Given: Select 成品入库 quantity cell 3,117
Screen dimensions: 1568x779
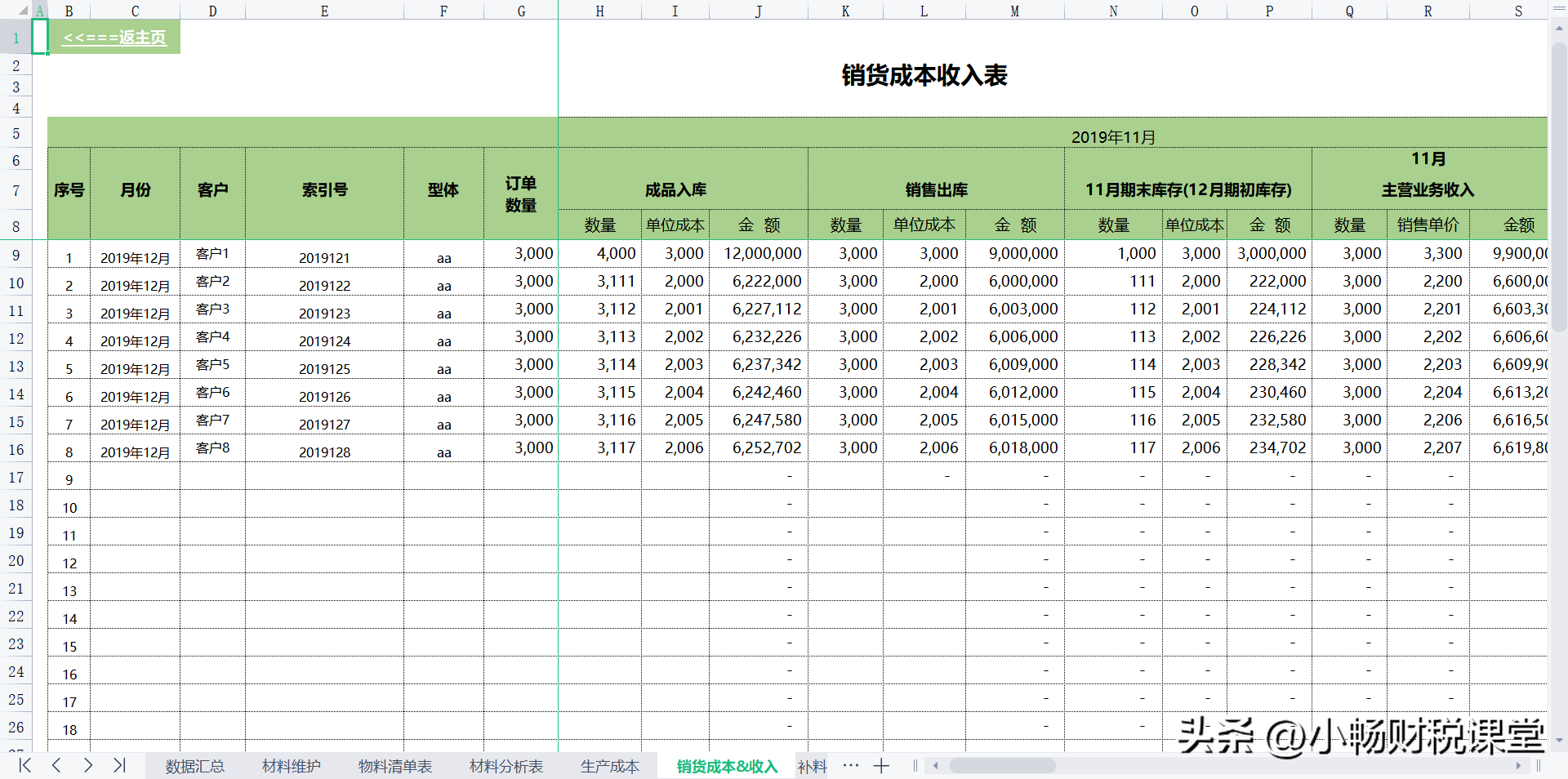Looking at the screenshot, I should click(x=600, y=448).
